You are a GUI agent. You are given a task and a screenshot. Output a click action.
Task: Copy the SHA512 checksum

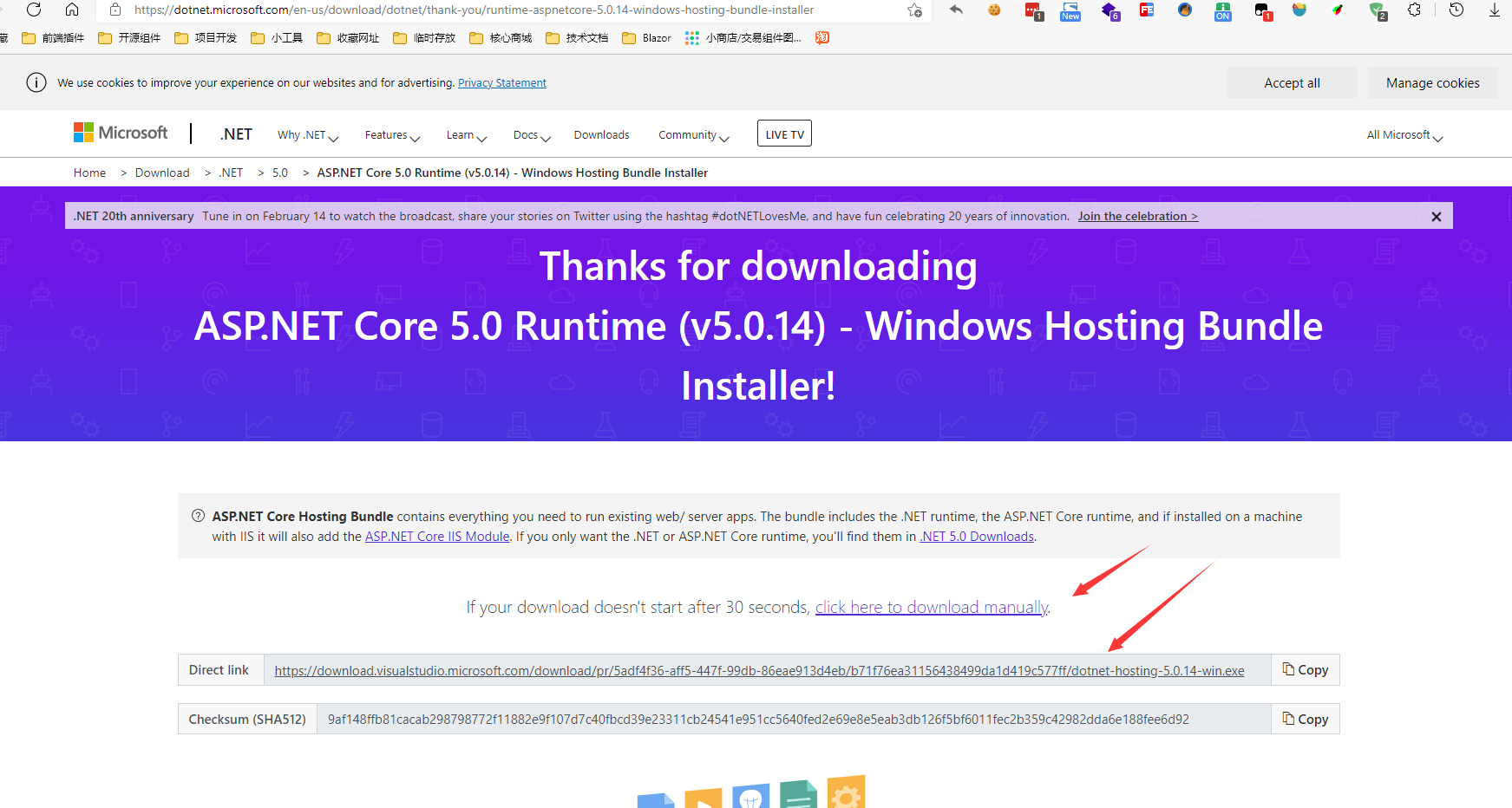tap(1306, 720)
